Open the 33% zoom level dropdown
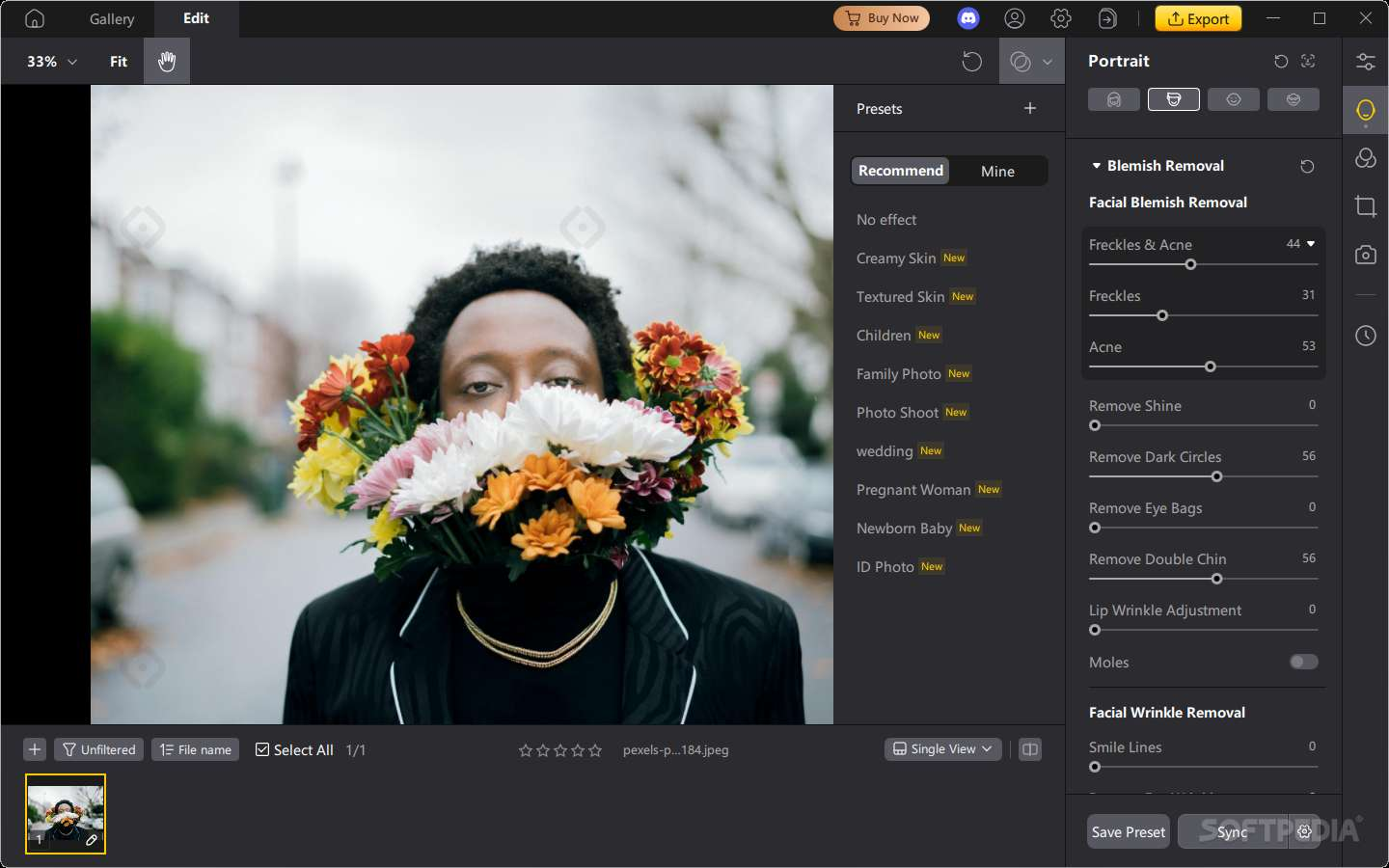The image size is (1389, 868). [48, 61]
